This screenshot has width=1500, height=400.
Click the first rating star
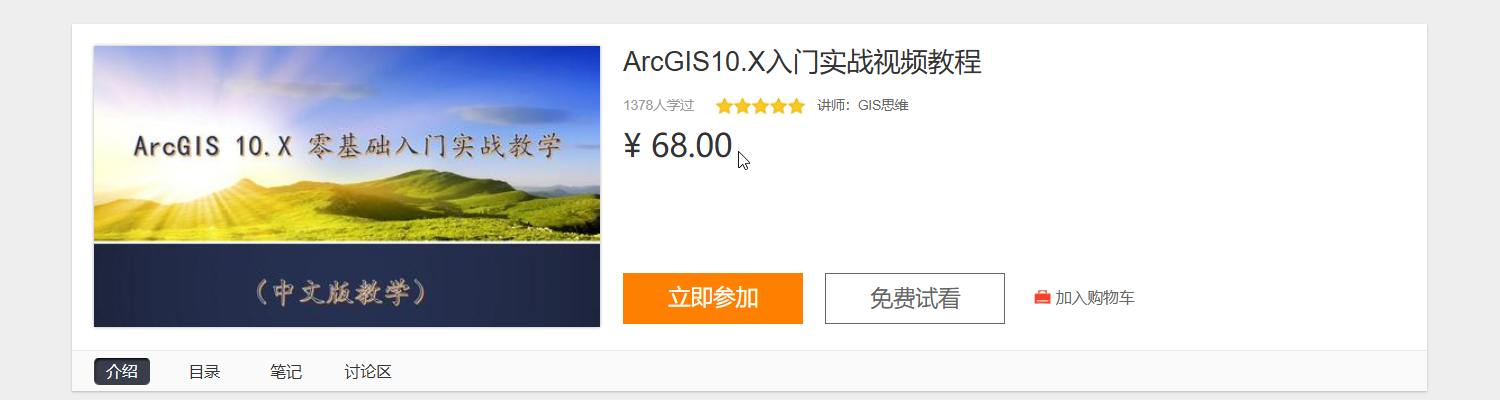point(724,106)
